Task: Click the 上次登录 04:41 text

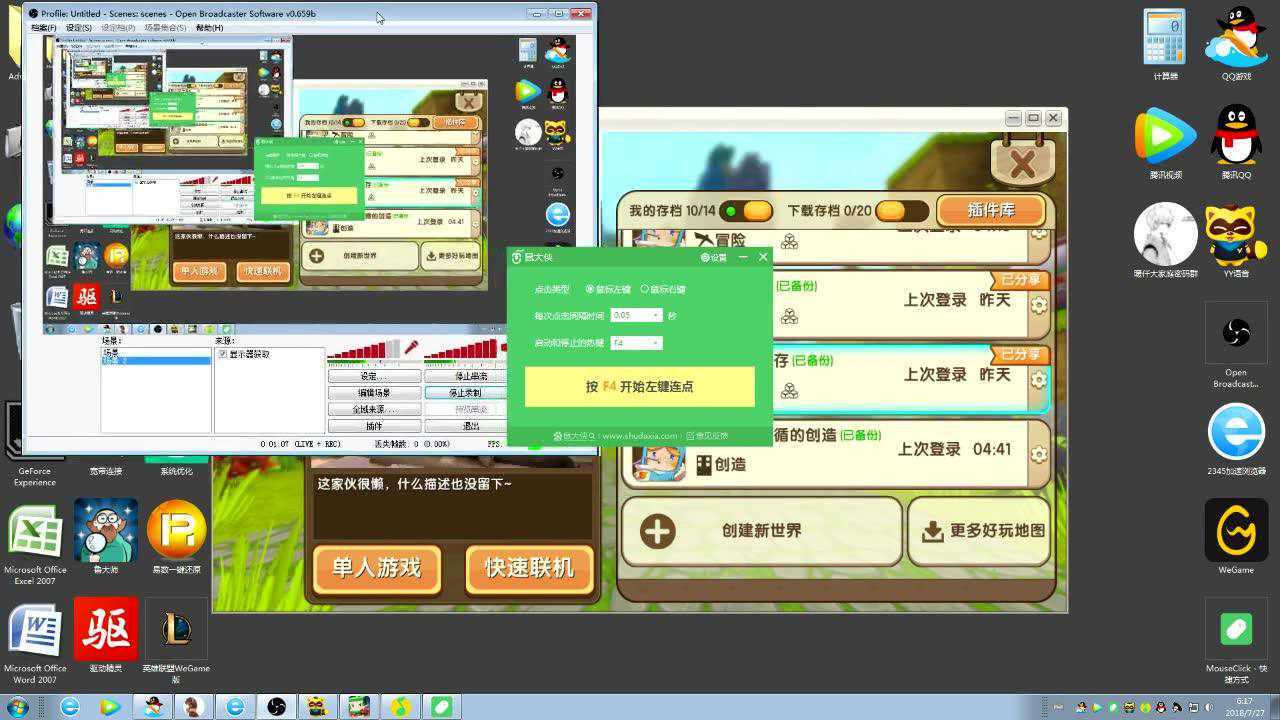Action: point(954,449)
